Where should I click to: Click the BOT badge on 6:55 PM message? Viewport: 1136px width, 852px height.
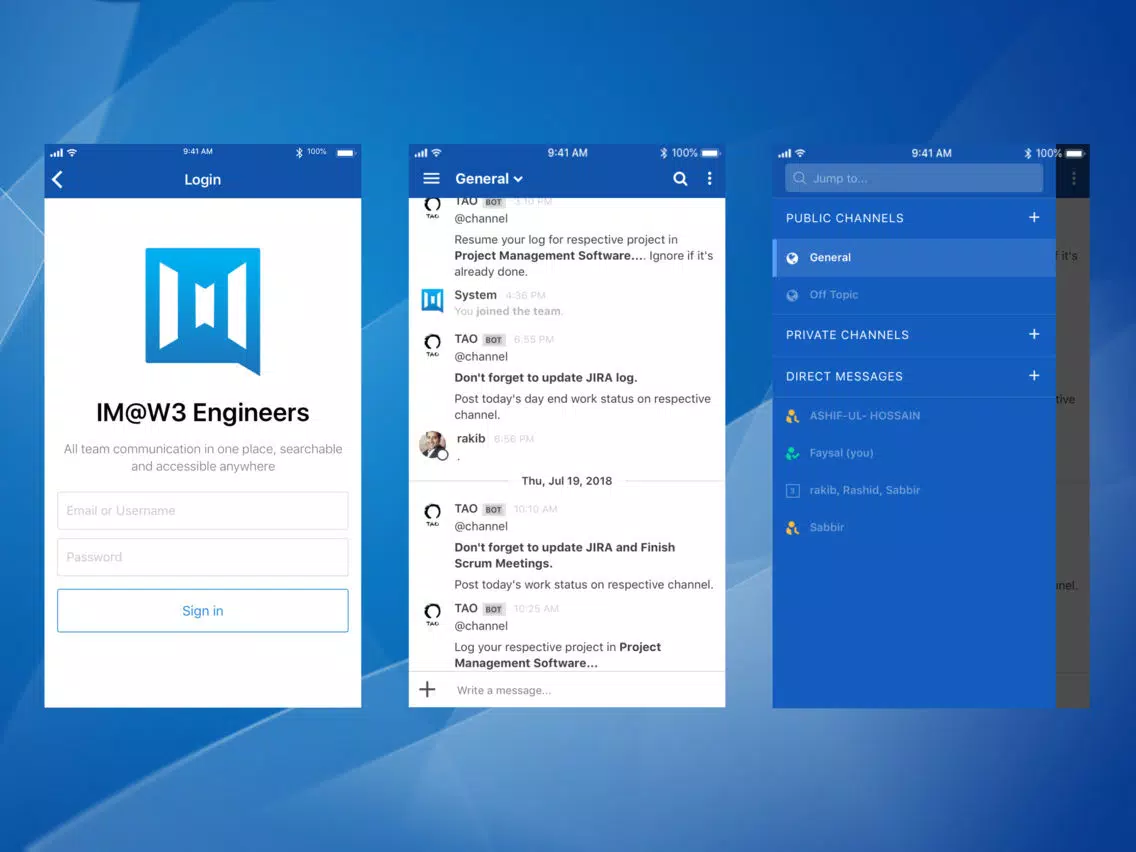493,340
